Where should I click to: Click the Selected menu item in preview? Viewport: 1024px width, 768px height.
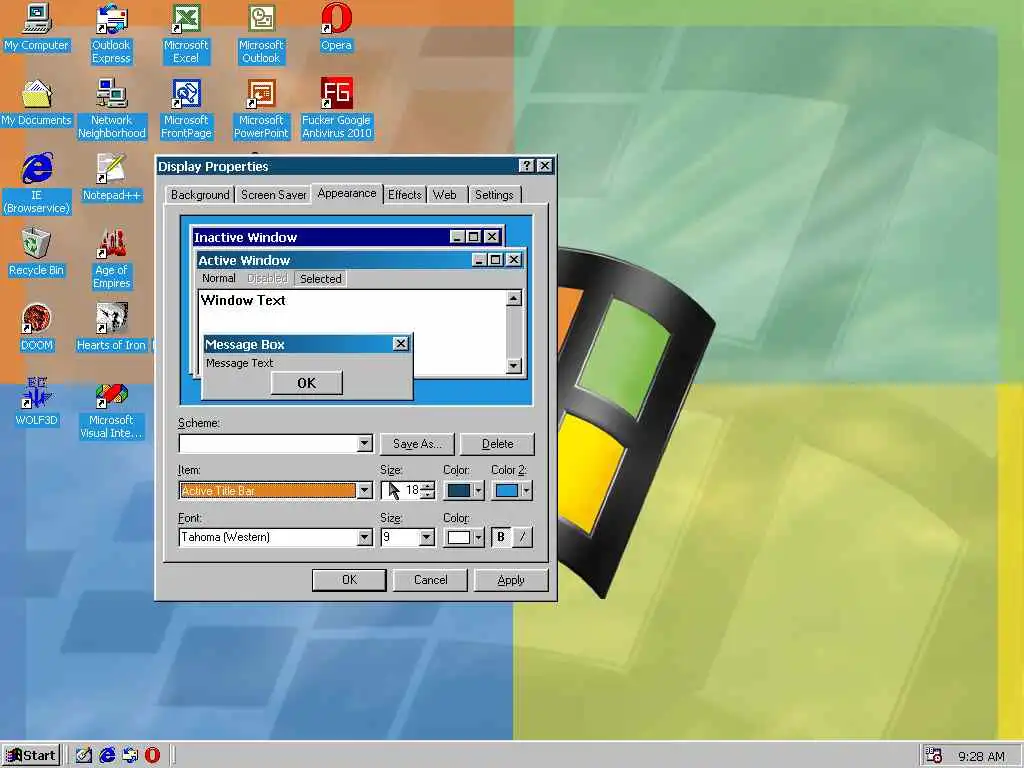coord(321,279)
